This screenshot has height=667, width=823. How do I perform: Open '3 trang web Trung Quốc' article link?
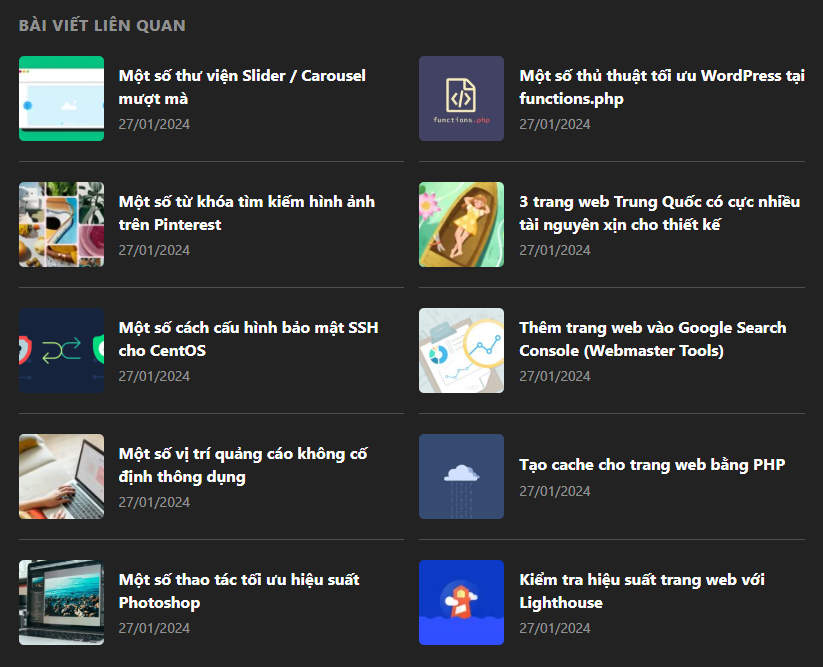[660, 213]
